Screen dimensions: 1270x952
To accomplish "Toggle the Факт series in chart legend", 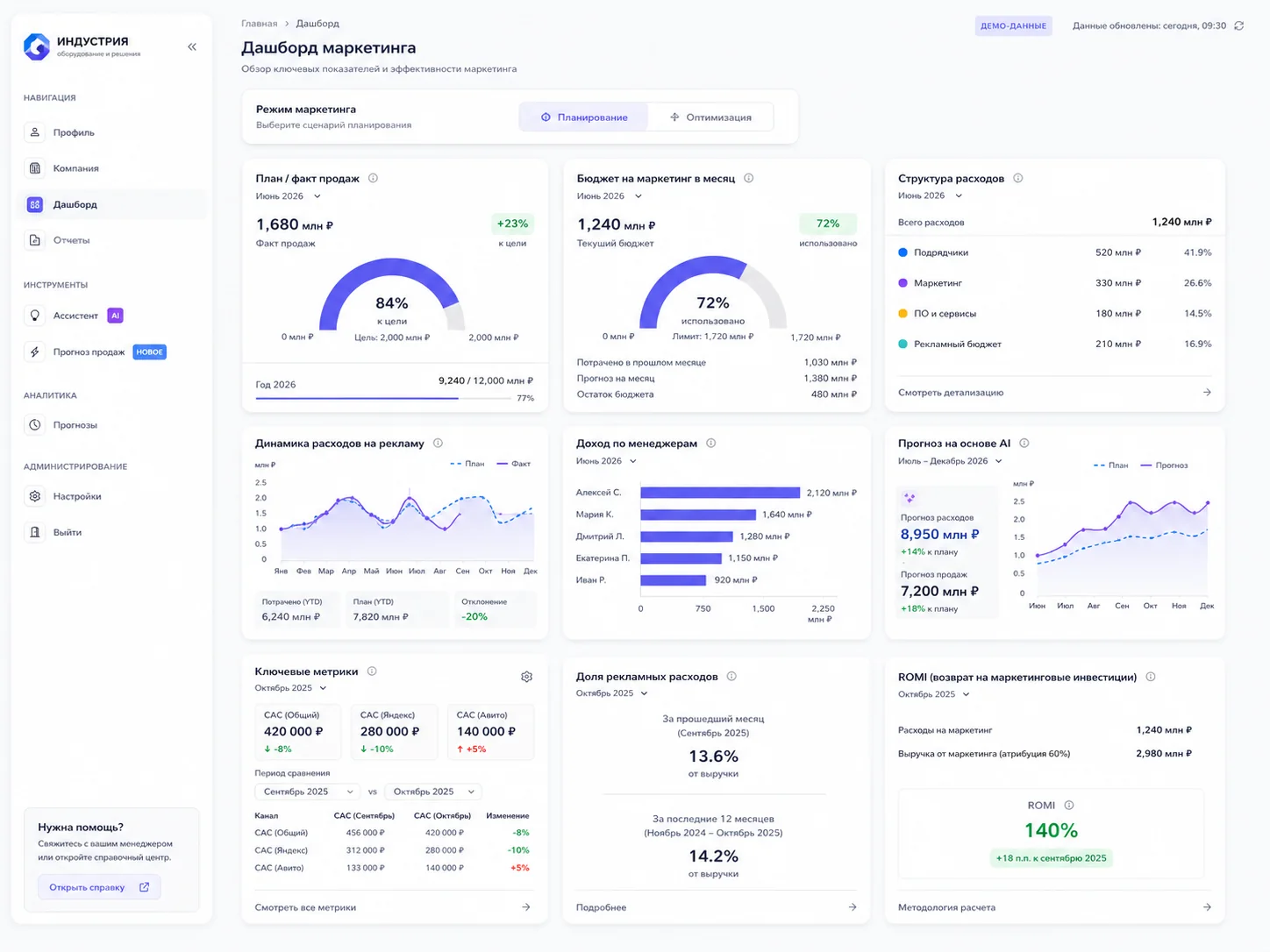I will (513, 464).
